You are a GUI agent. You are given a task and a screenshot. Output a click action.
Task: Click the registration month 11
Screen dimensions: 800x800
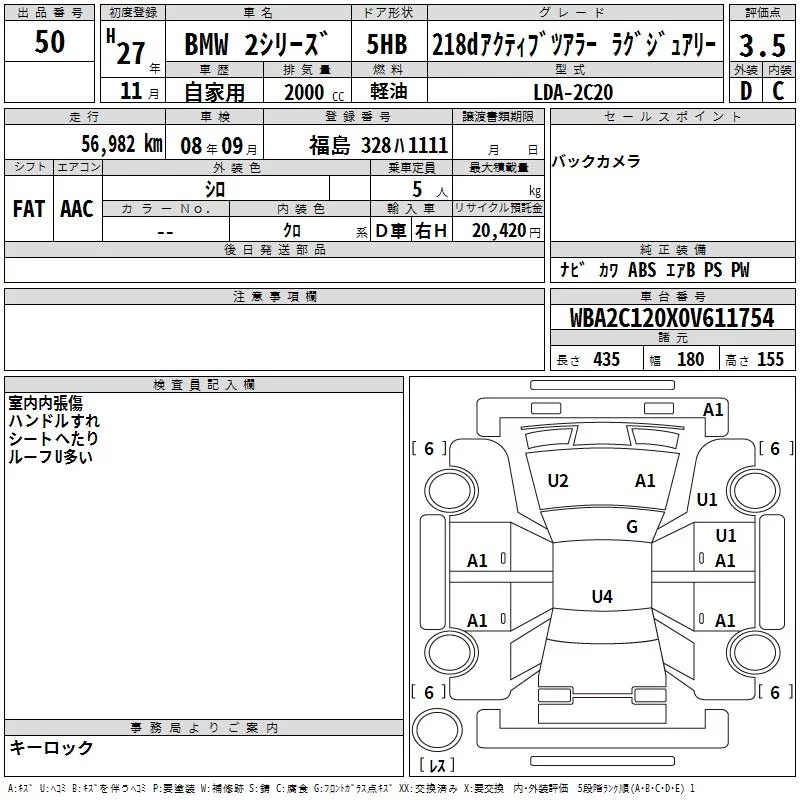coord(131,91)
